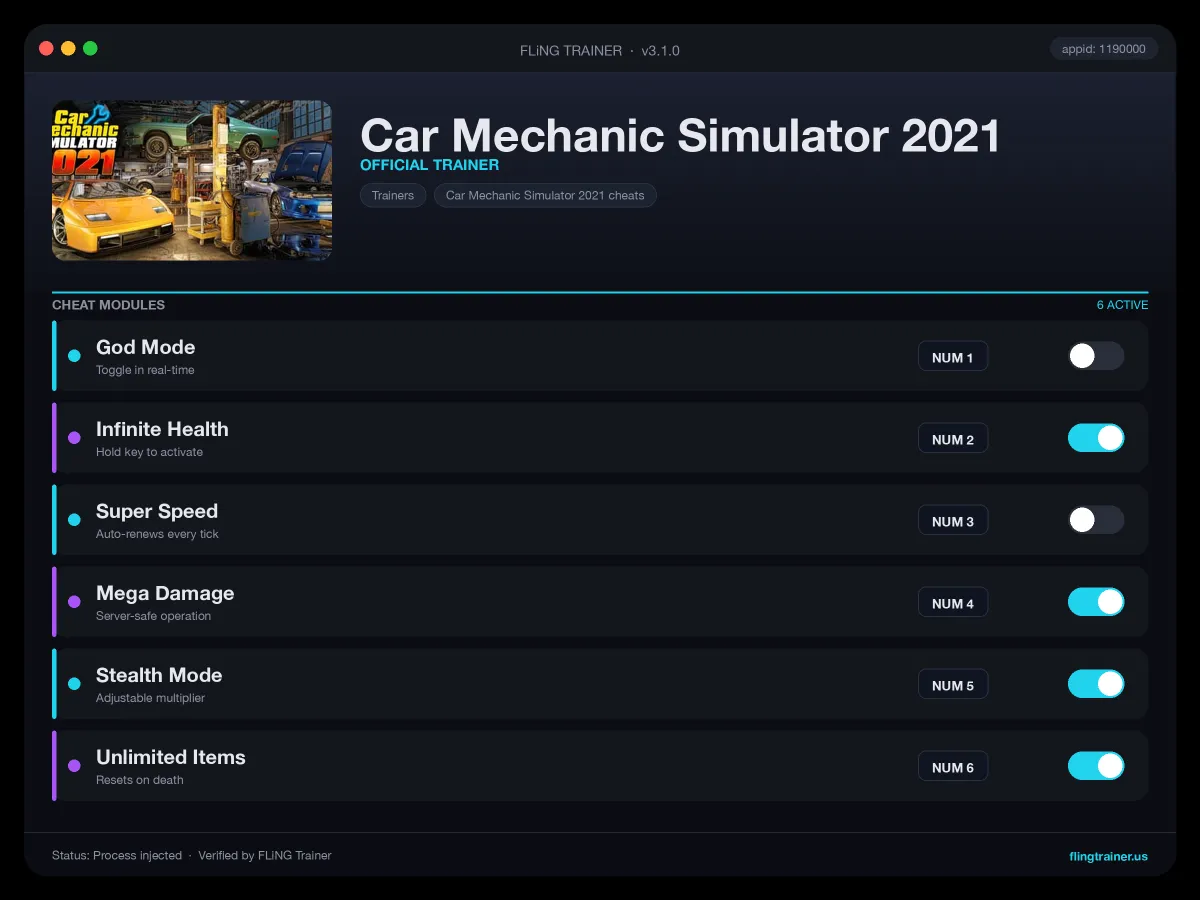Click 'Resets on death' description
Screen dimensions: 1200x900
(139, 780)
